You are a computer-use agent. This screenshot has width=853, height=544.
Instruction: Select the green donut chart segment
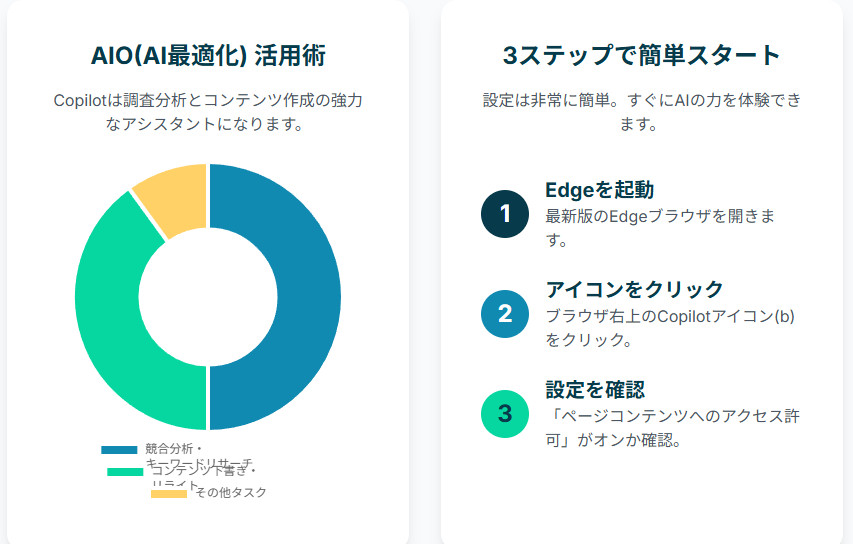coord(108,310)
